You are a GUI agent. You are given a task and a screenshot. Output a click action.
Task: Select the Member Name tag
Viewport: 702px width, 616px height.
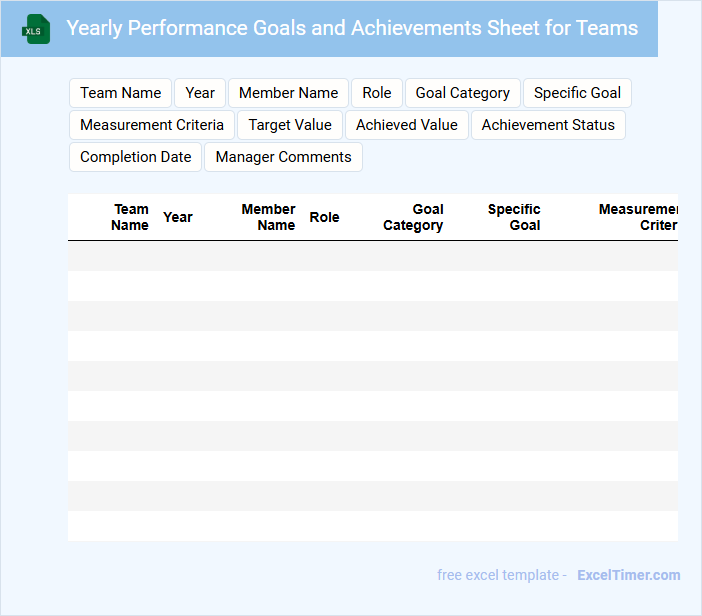[x=288, y=93]
